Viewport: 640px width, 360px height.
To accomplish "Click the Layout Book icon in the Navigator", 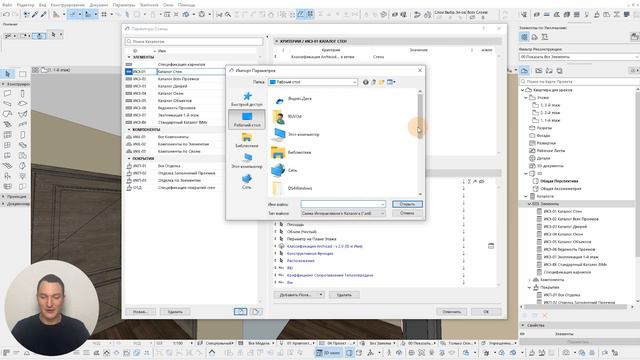I will click(x=549, y=71).
